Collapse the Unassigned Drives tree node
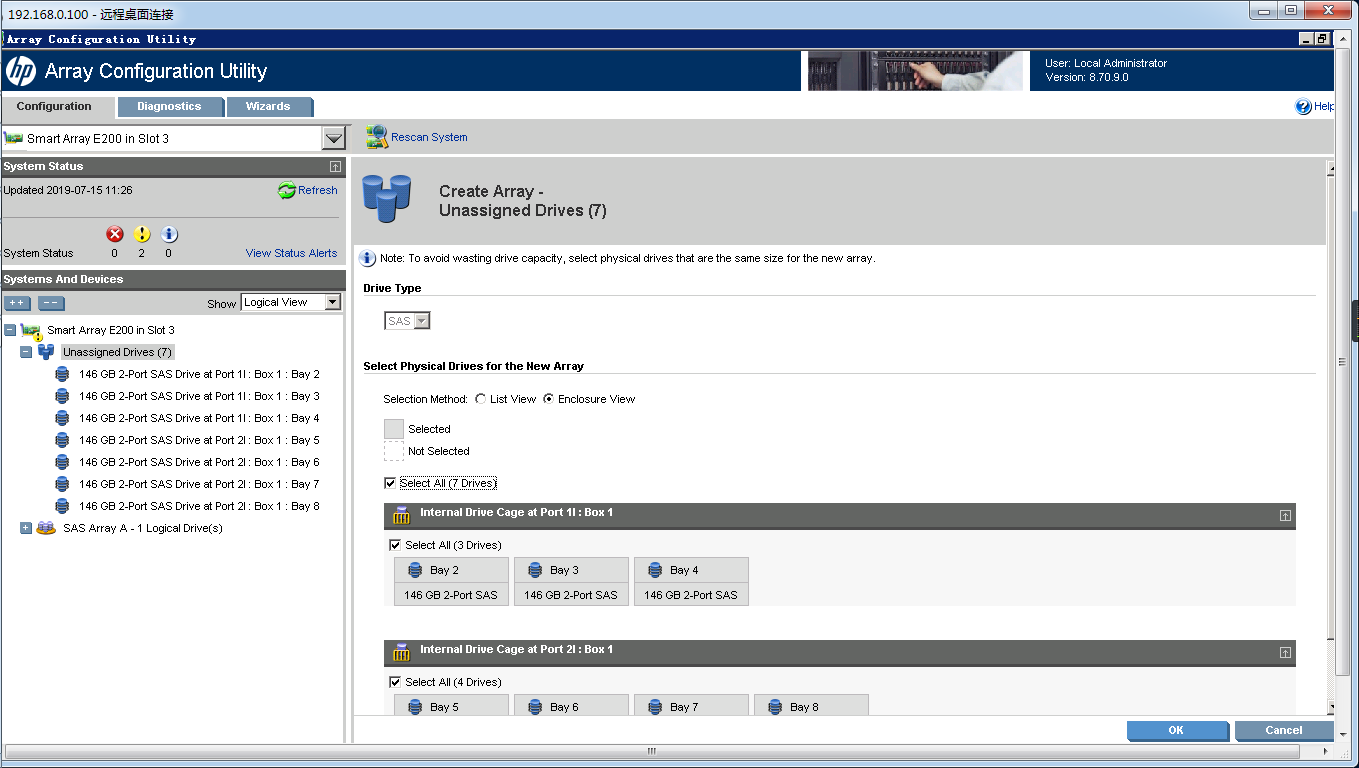 [x=26, y=352]
